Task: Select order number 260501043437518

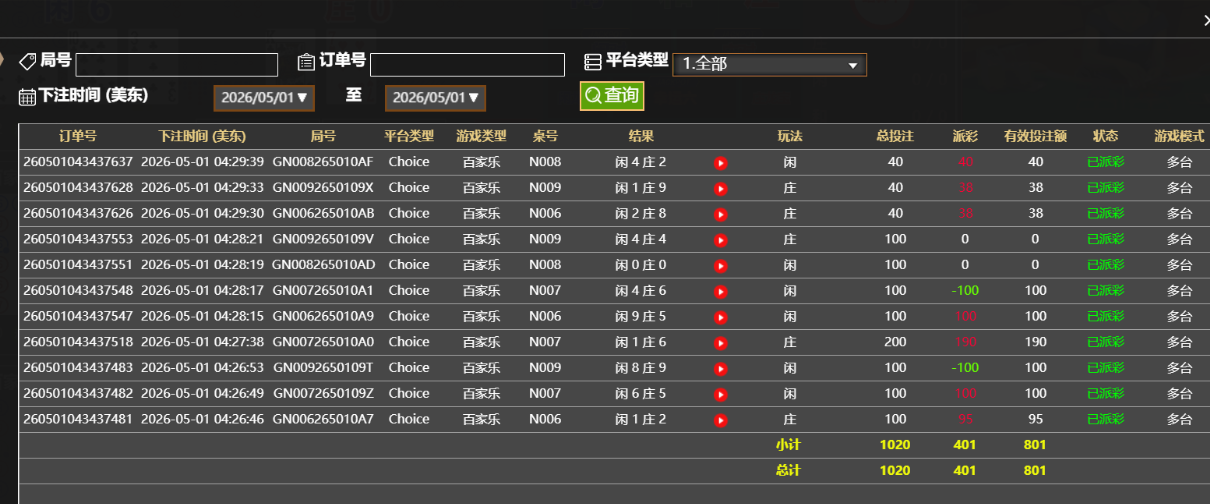Action: tap(77, 342)
